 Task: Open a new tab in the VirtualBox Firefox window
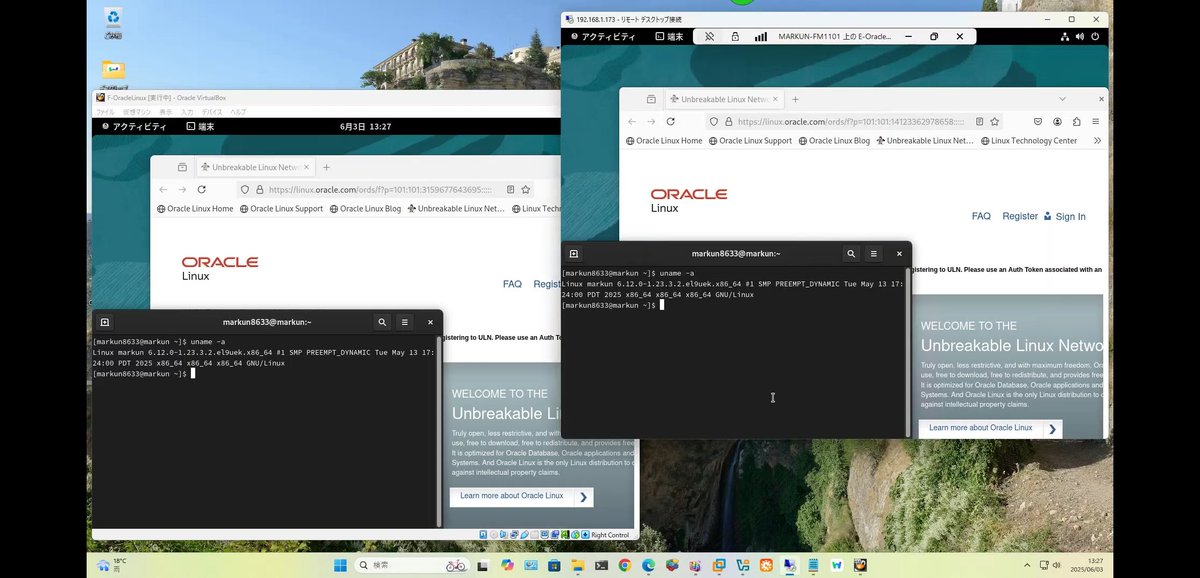(326, 167)
